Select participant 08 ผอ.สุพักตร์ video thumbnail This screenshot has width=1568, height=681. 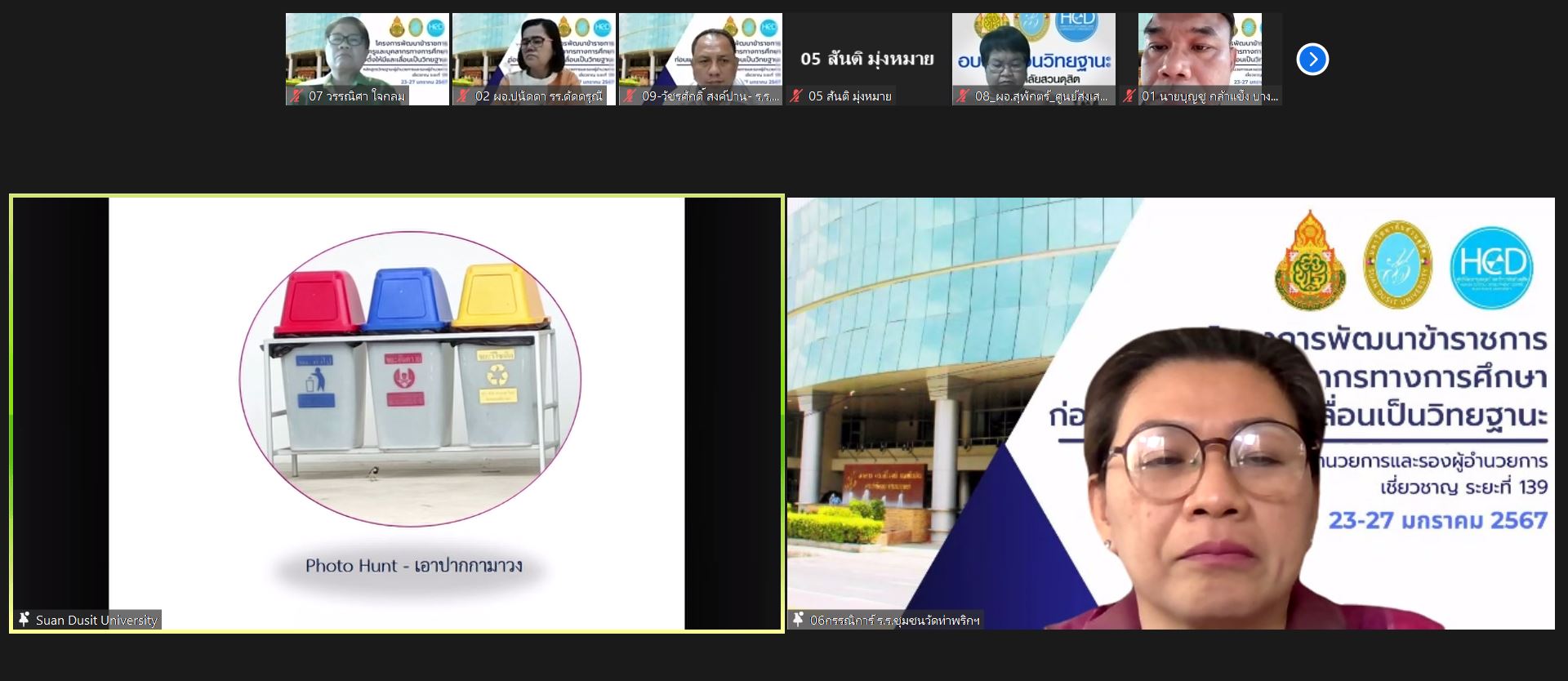(1033, 51)
